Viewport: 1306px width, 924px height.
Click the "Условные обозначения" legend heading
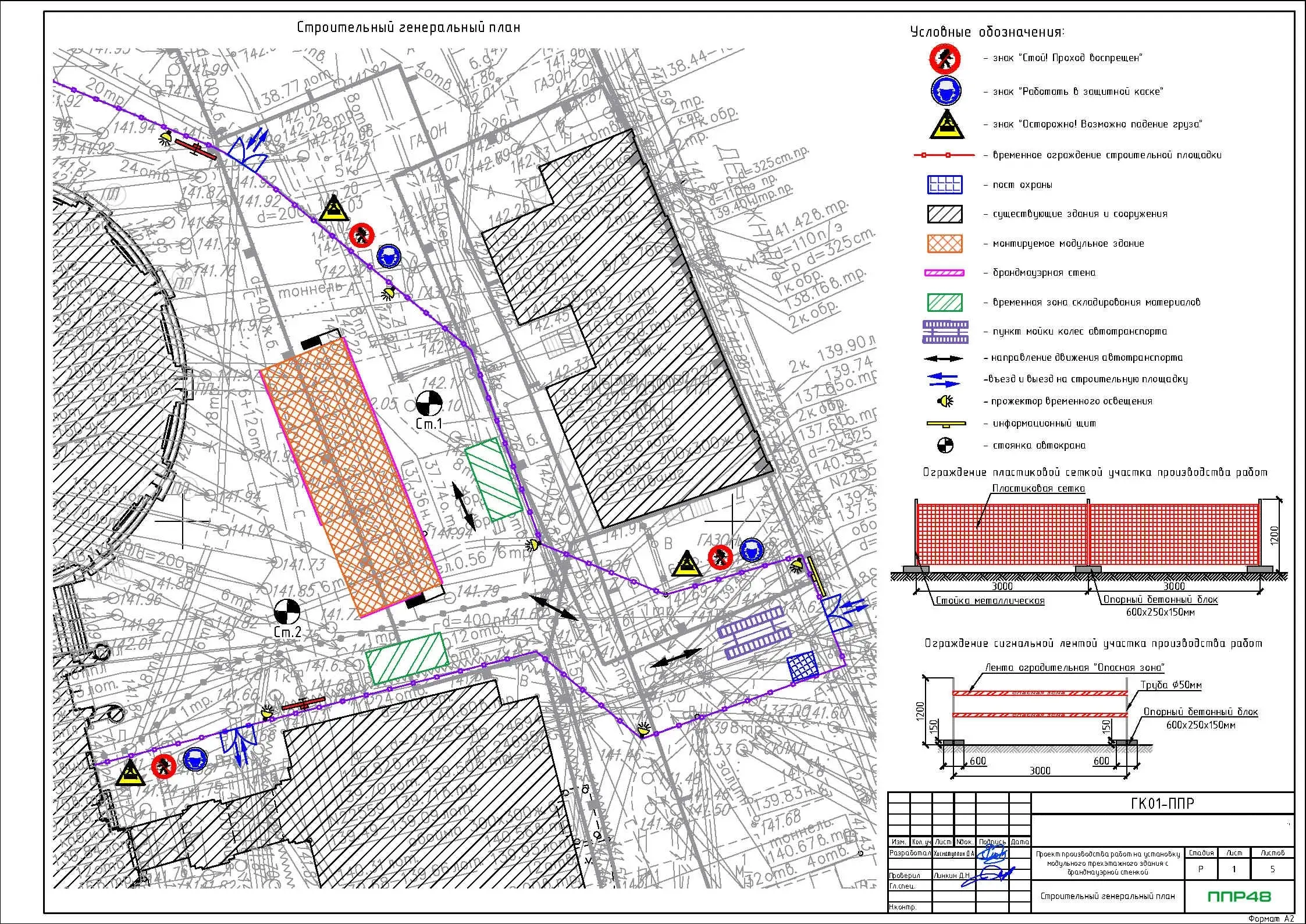click(987, 32)
